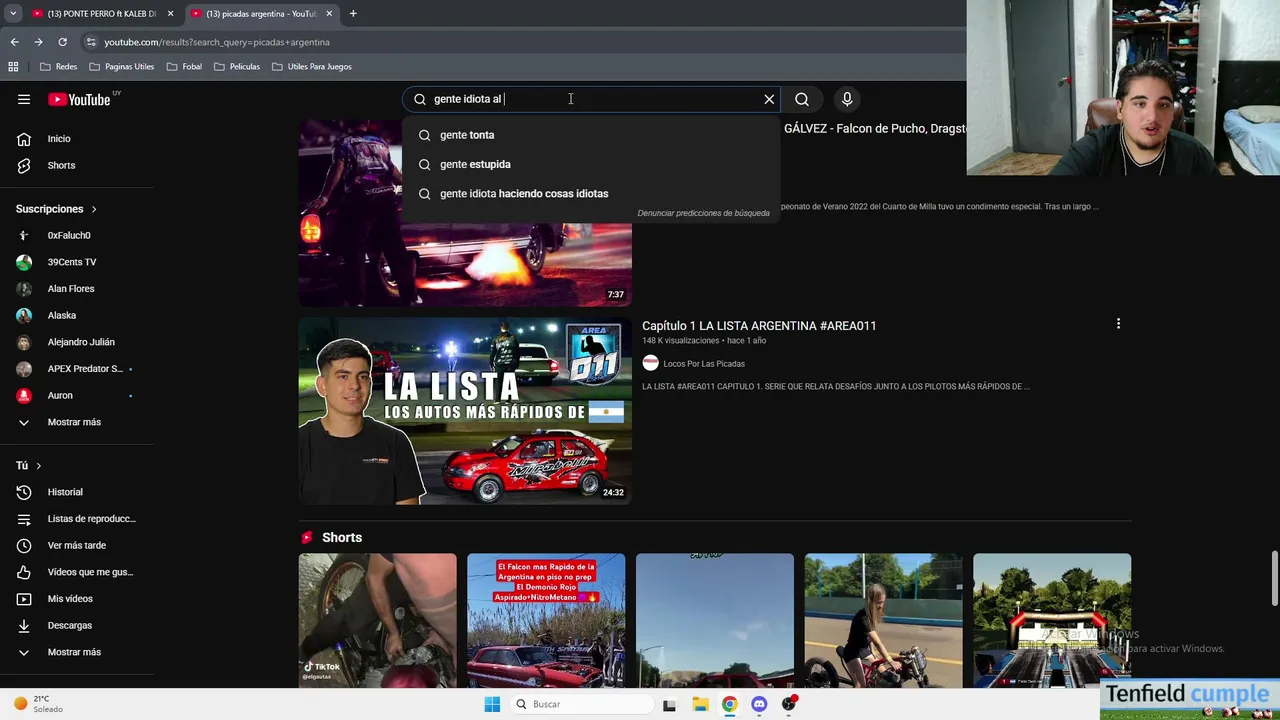Reload the YouTube page
The height and width of the screenshot is (720, 1280).
pyautogui.click(x=62, y=42)
